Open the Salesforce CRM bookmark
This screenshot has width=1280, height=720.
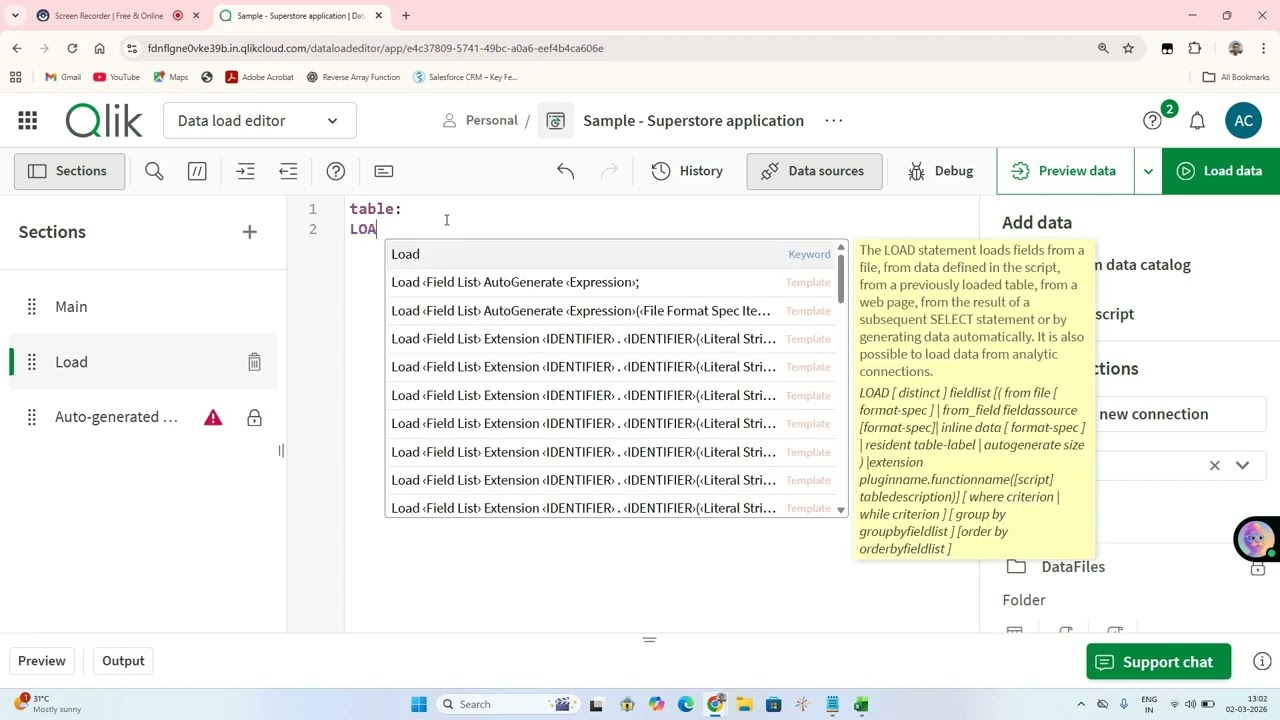click(465, 77)
